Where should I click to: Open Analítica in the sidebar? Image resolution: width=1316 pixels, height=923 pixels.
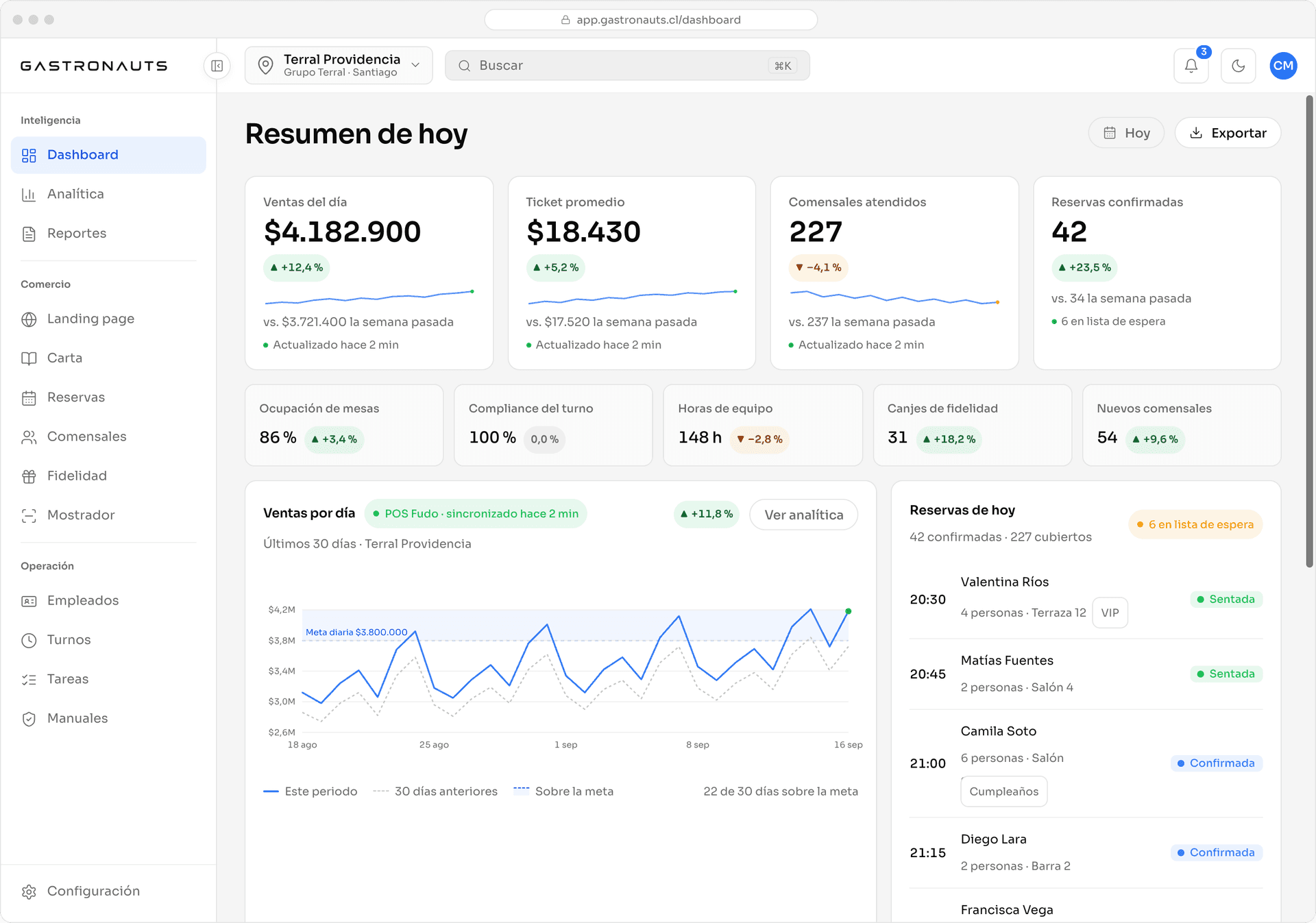108,194
